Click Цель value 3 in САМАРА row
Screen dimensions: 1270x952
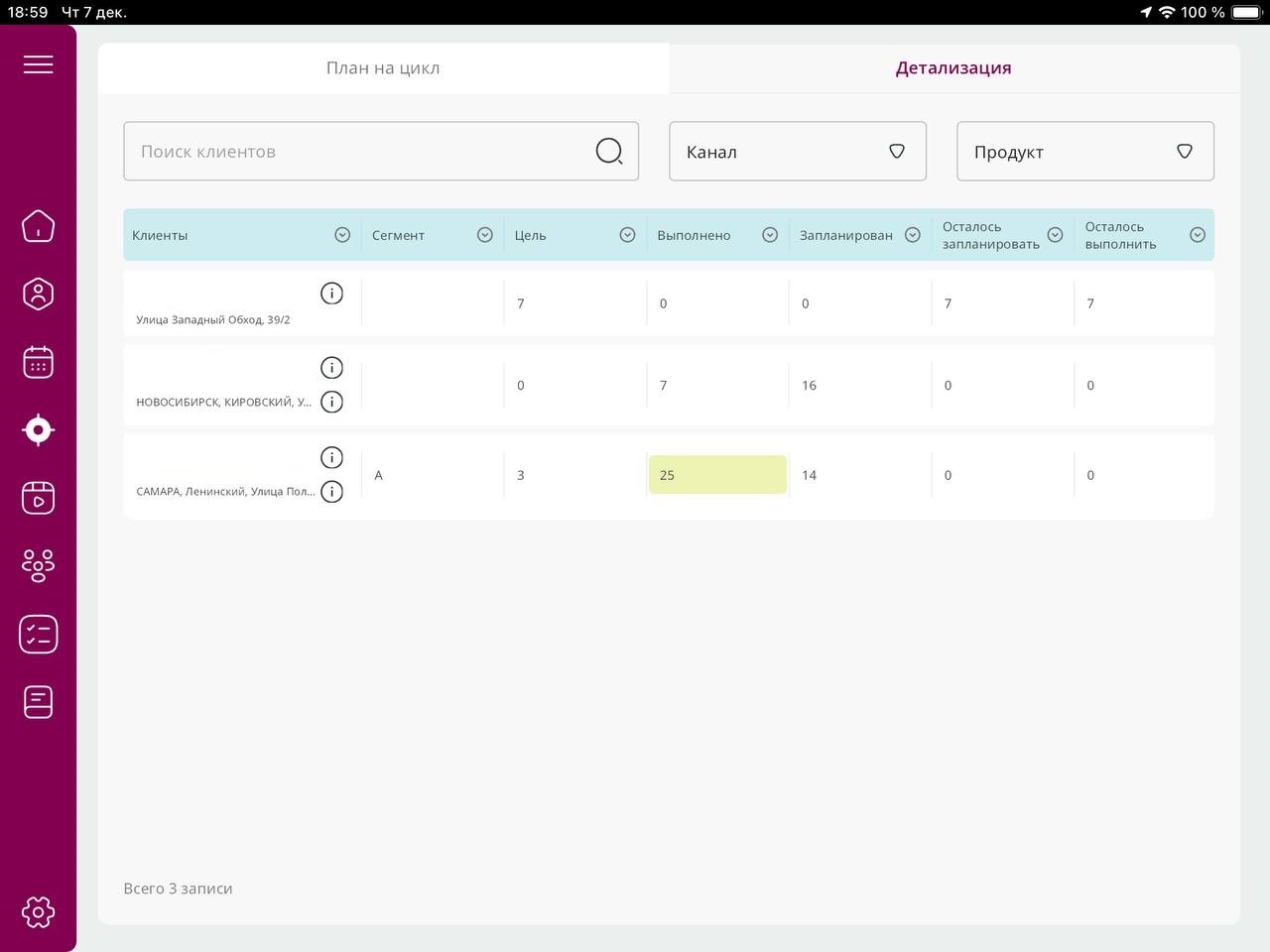point(521,476)
